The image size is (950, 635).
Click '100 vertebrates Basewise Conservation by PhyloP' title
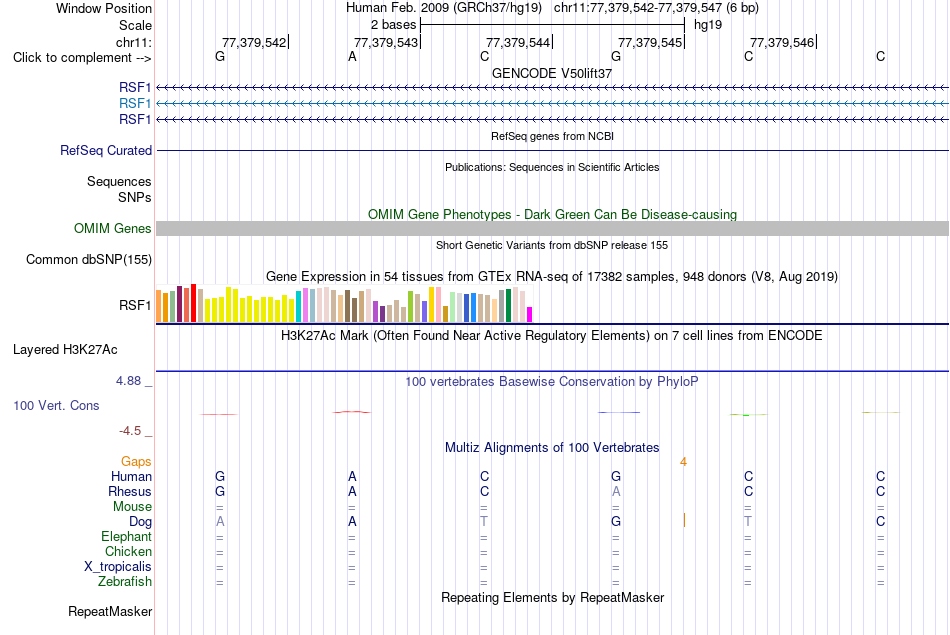pyautogui.click(x=552, y=382)
